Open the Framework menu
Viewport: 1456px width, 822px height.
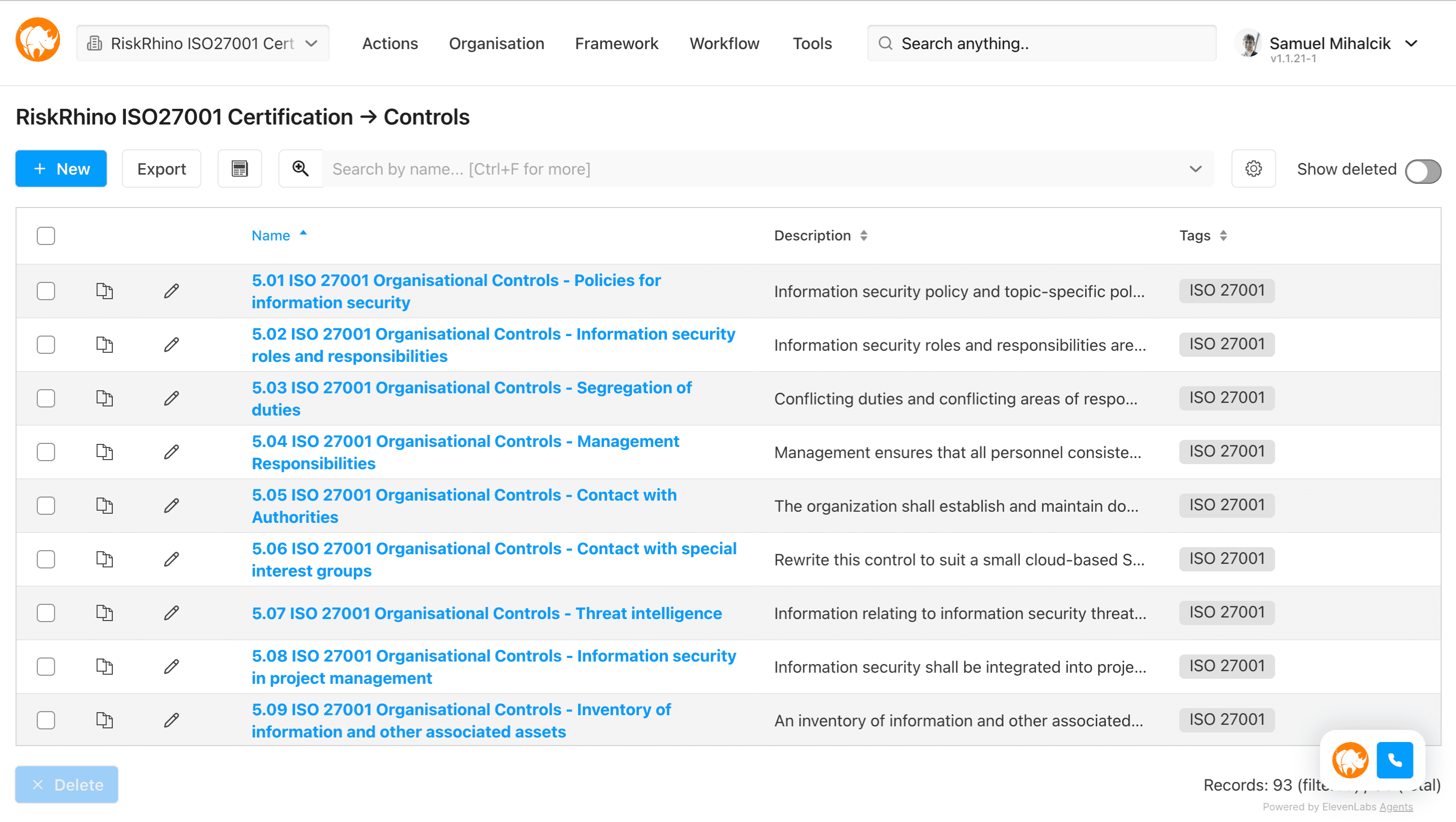pos(617,44)
